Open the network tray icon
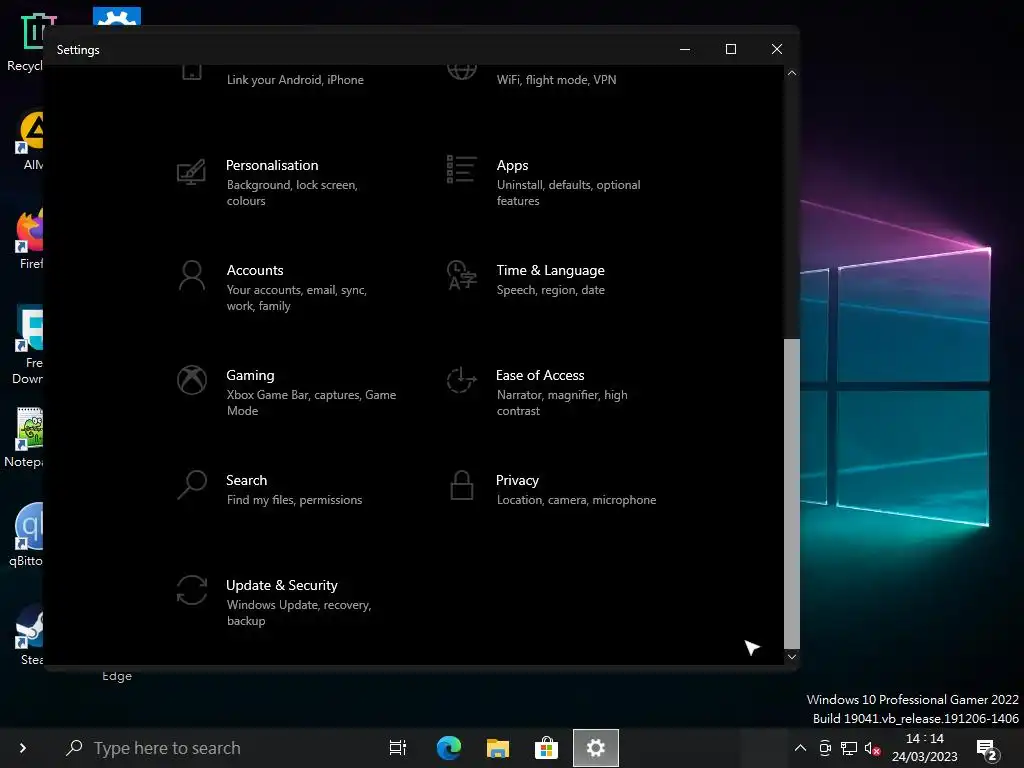The width and height of the screenshot is (1024, 768). (848, 748)
